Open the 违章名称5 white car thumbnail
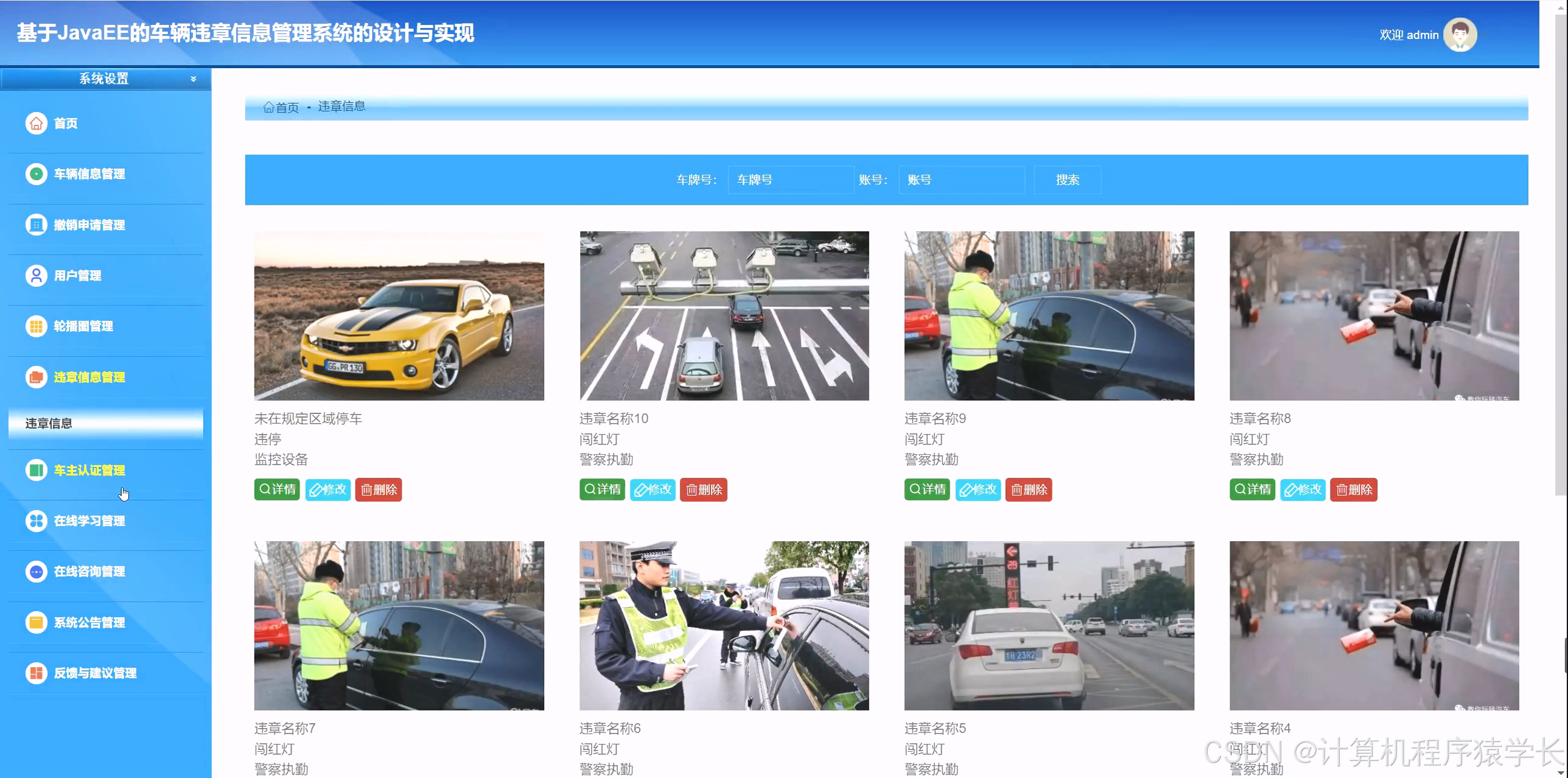 [x=1049, y=625]
